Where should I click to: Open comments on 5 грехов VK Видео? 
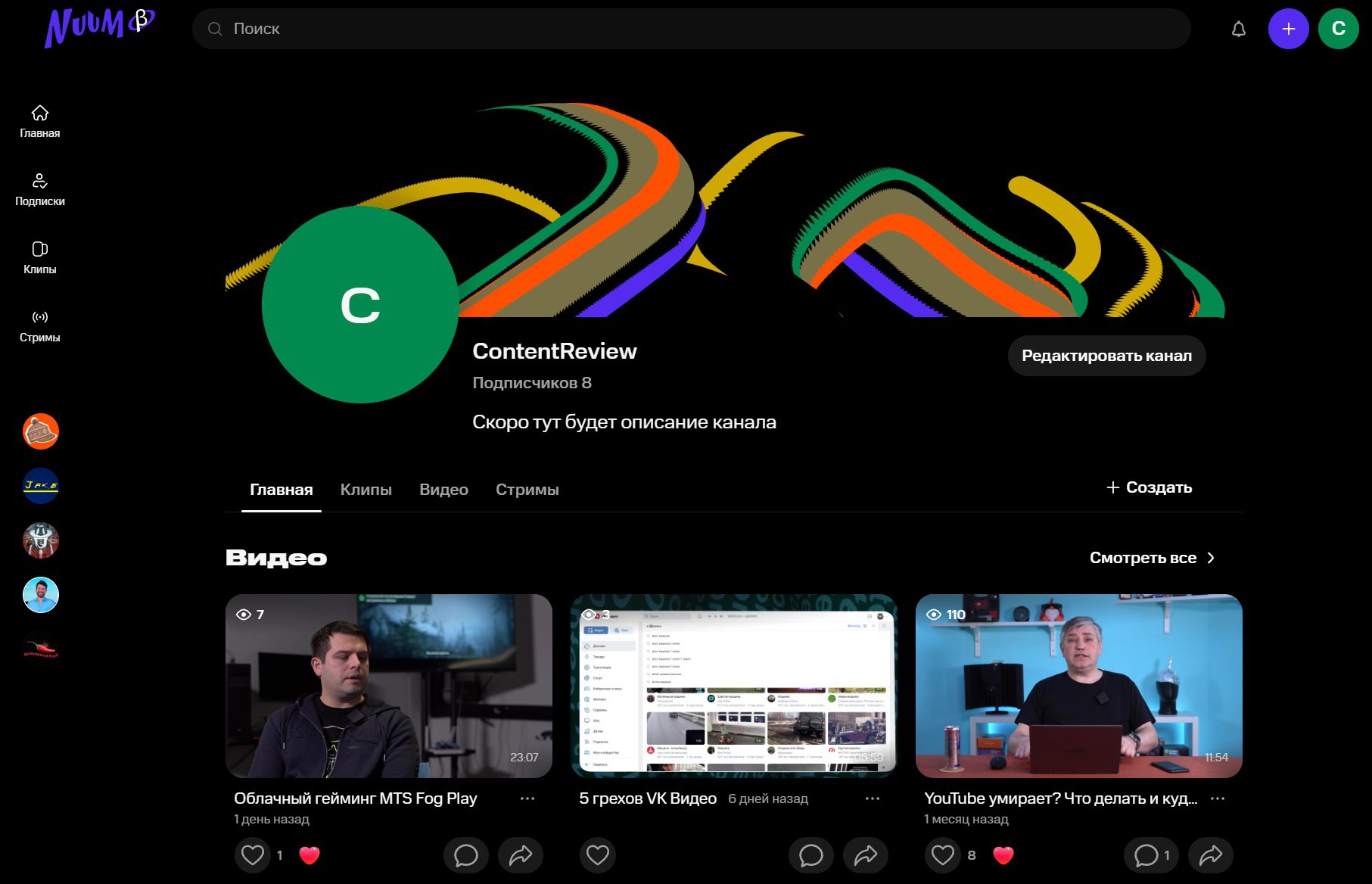[x=810, y=855]
